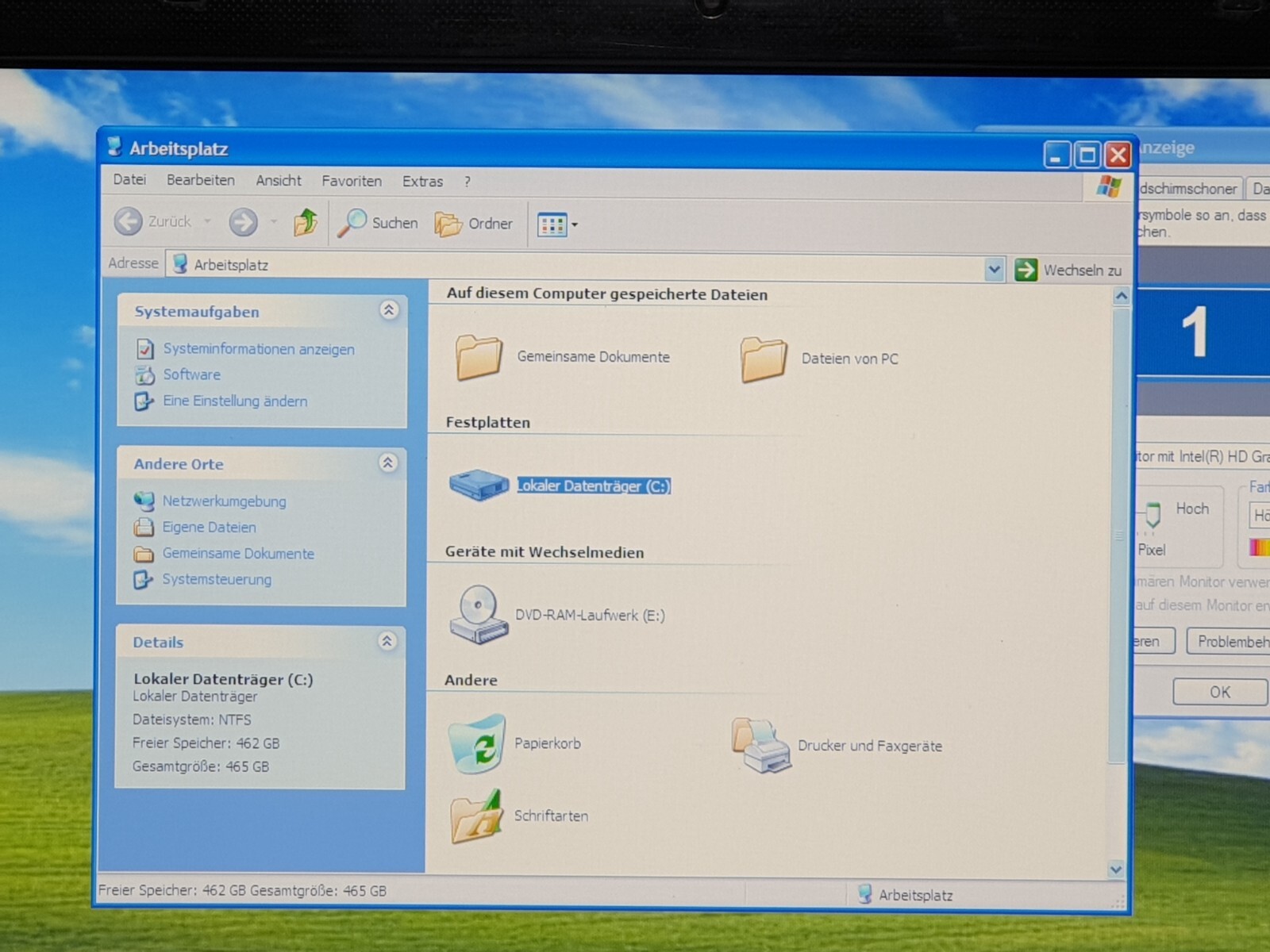1270x952 pixels.
Task: Switch to Bildschirmschoner tab in Anzeige window
Action: point(1188,189)
